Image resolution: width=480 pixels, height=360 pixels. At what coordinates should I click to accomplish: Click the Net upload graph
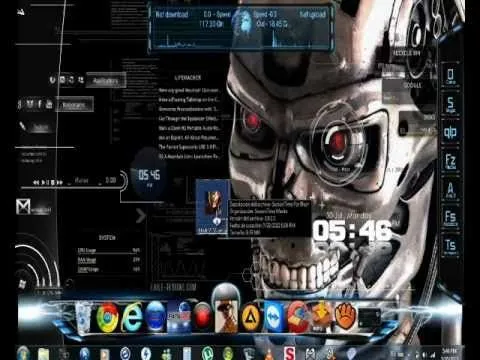pyautogui.click(x=291, y=40)
